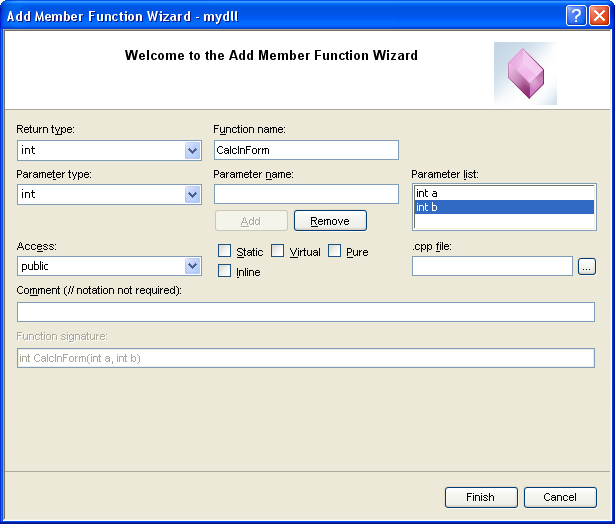Image resolution: width=615 pixels, height=524 pixels.
Task: Close the Add Member Function Wizard
Action: [599, 16]
